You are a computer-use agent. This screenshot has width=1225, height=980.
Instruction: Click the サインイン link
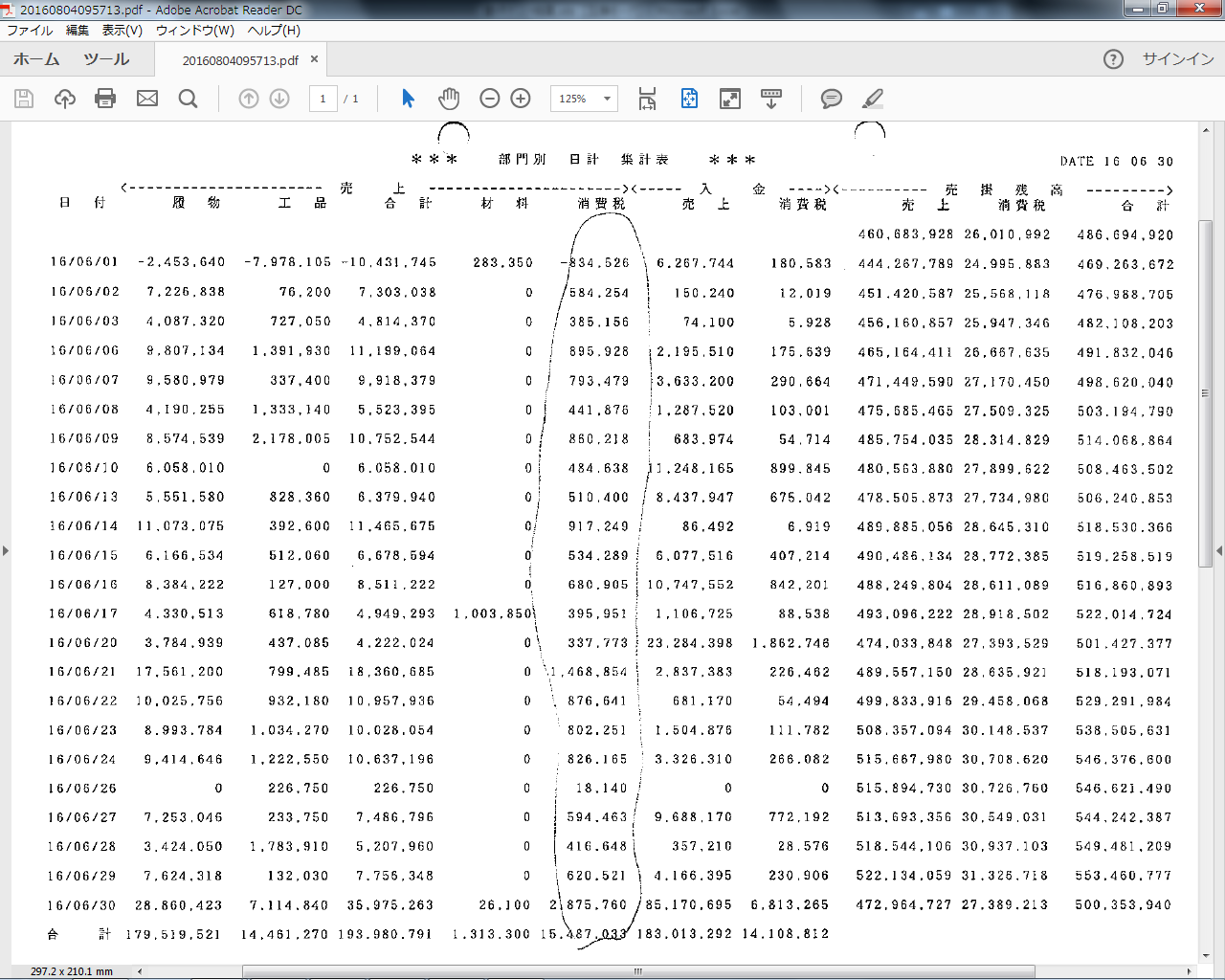pyautogui.click(x=1178, y=59)
